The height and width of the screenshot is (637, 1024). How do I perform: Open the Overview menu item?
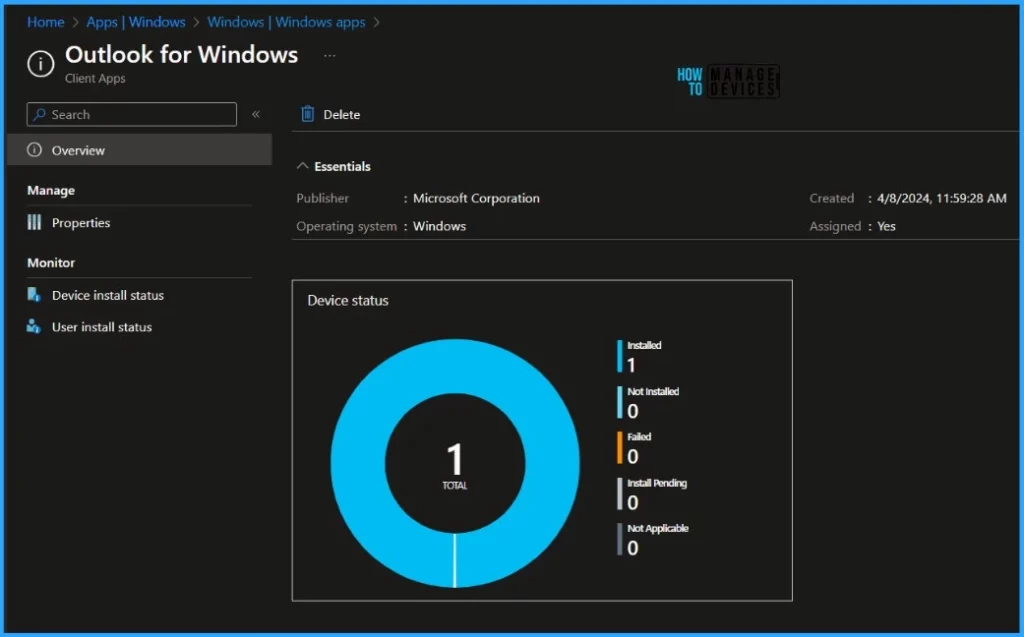click(140, 150)
